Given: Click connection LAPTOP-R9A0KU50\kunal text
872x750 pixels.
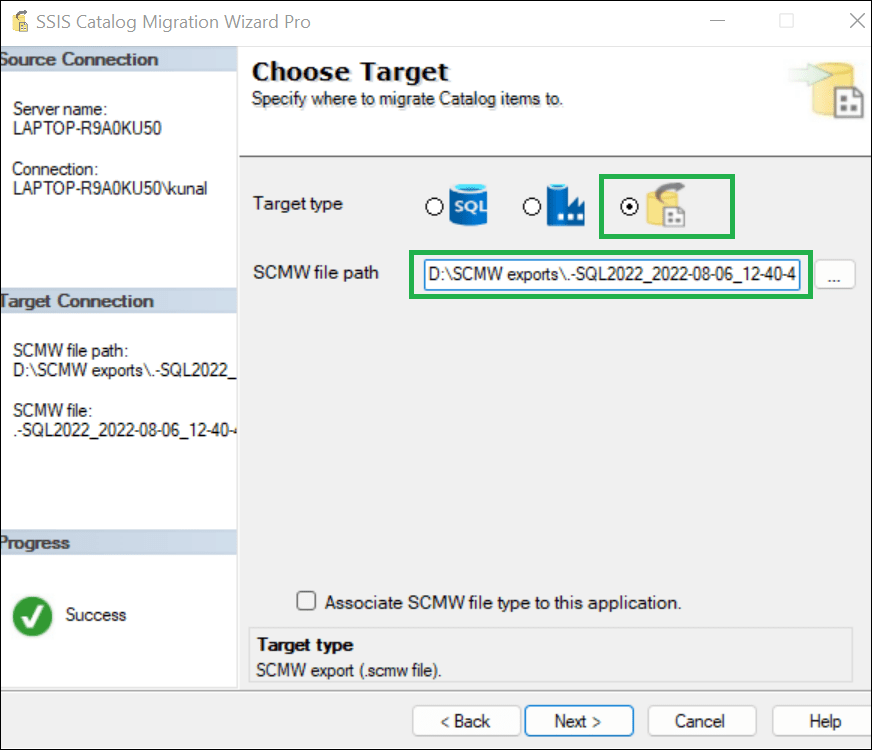Looking at the screenshot, I should pyautogui.click(x=110, y=188).
